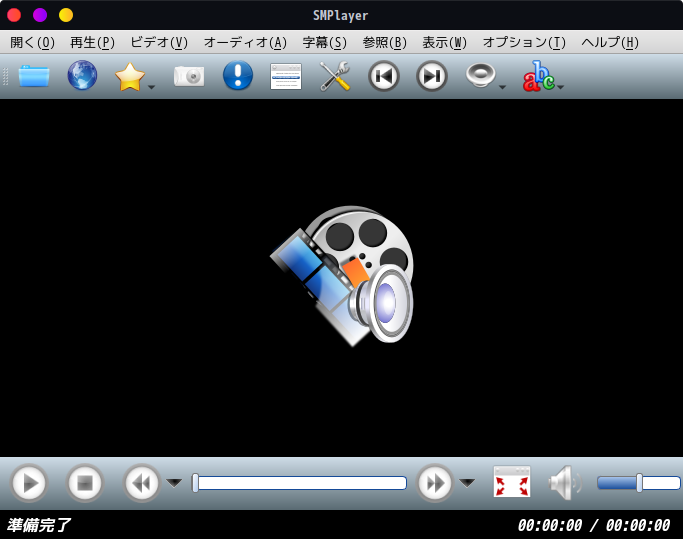Open the 表示(W) menu

point(444,42)
